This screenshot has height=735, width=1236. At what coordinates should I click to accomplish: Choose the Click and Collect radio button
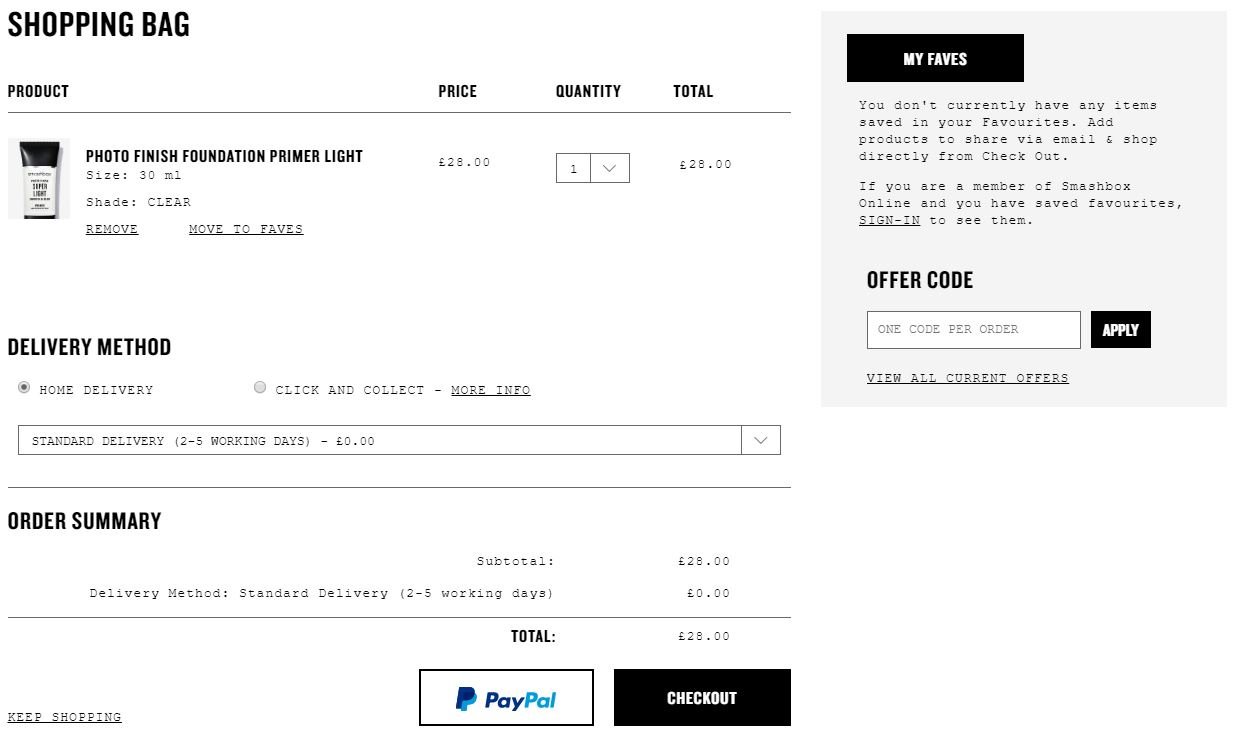point(260,388)
